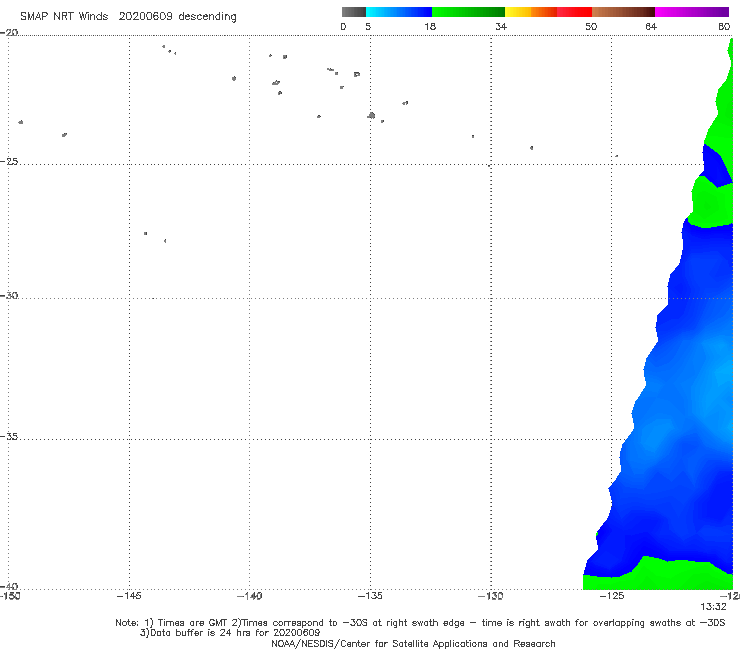
Task: Click the latitude axis label '-25'
Action: [x=9, y=161]
